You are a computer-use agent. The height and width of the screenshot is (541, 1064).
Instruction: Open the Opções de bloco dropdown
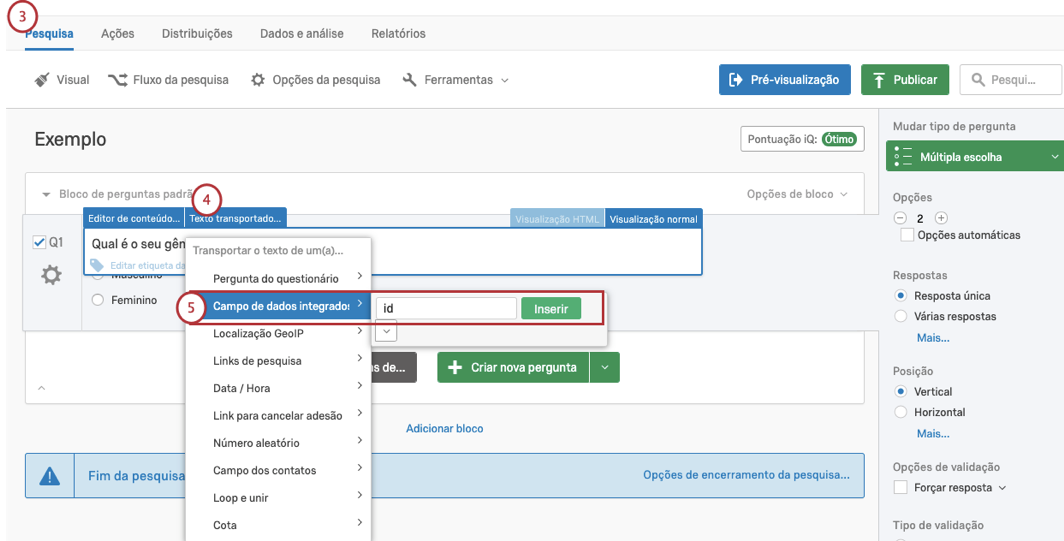pos(797,194)
